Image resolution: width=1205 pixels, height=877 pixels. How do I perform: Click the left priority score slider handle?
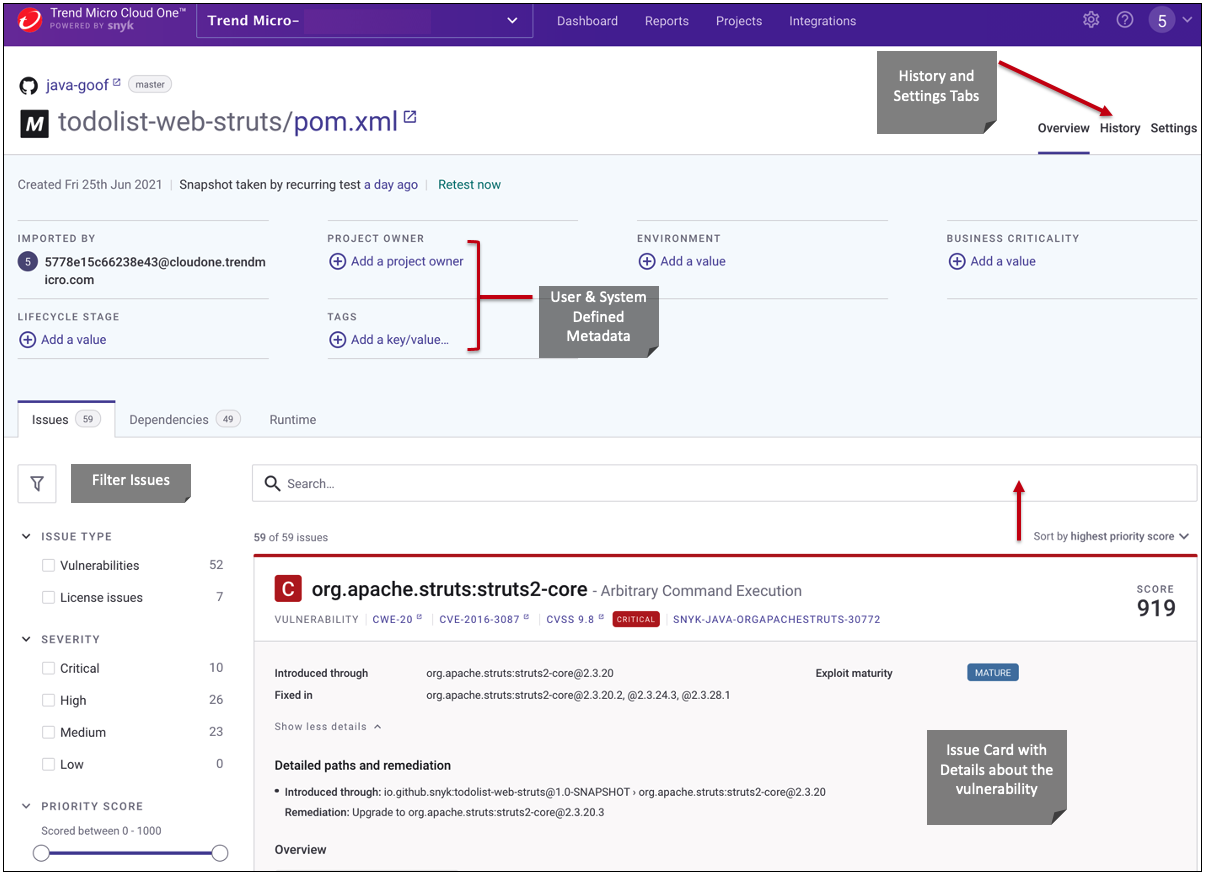(41, 853)
